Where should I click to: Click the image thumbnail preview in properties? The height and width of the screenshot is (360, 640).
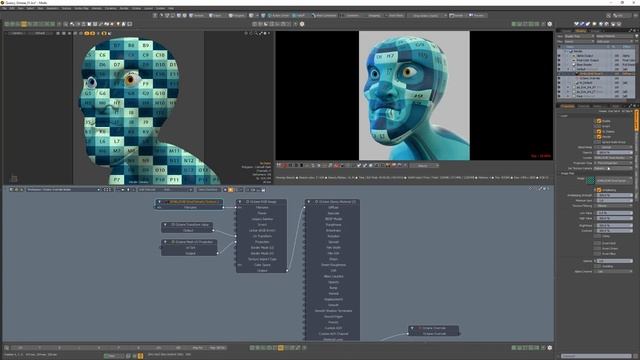pos(590,180)
